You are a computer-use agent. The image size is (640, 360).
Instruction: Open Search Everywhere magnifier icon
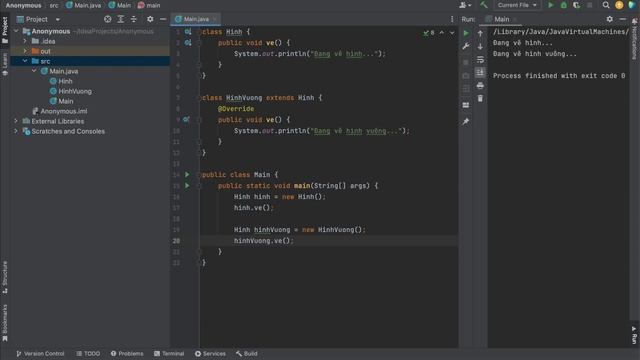[606, 5]
